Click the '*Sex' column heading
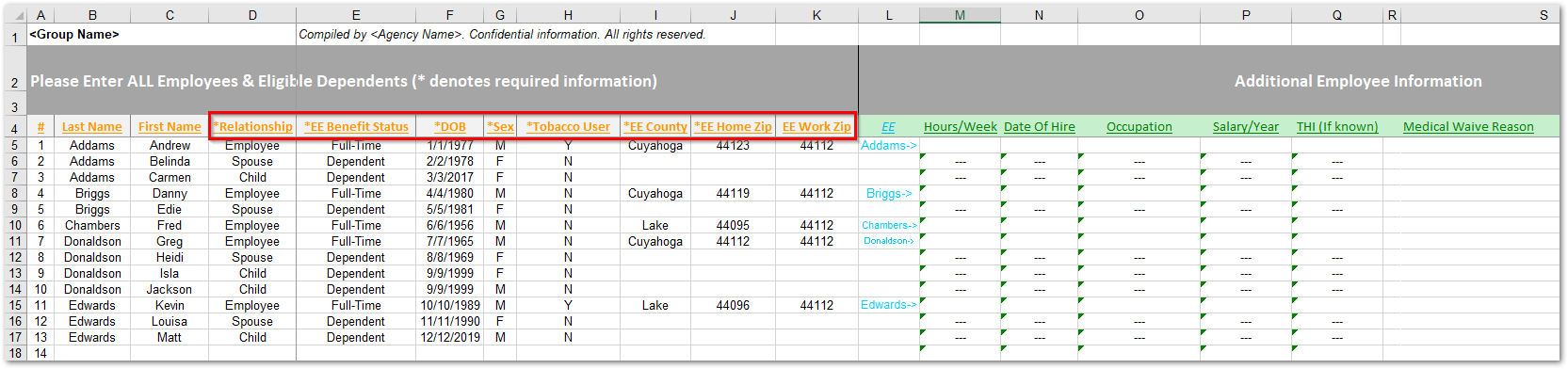This screenshot has width=1568, height=369. point(500,127)
